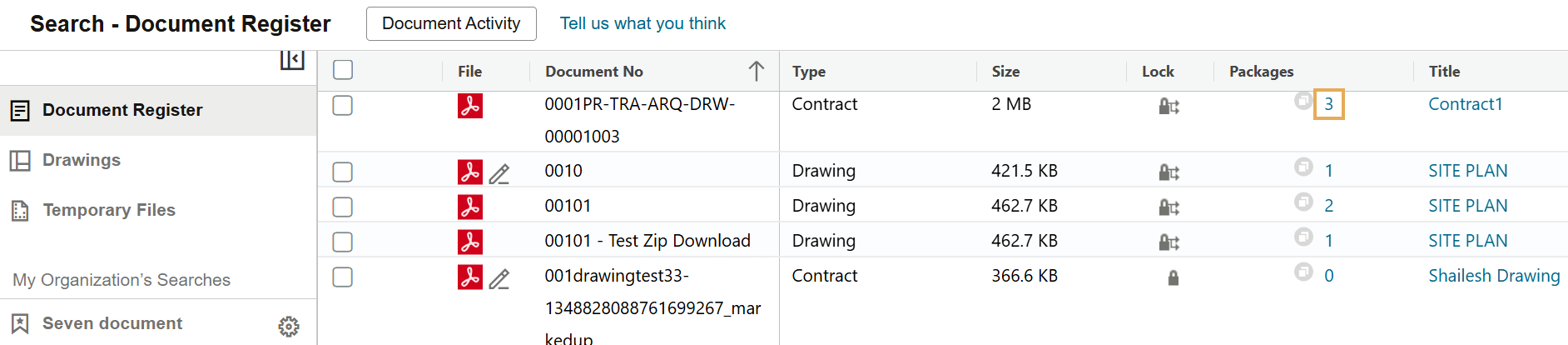Open the Drawings section in sidebar
This screenshot has height=345, width=1568.
click(82, 160)
